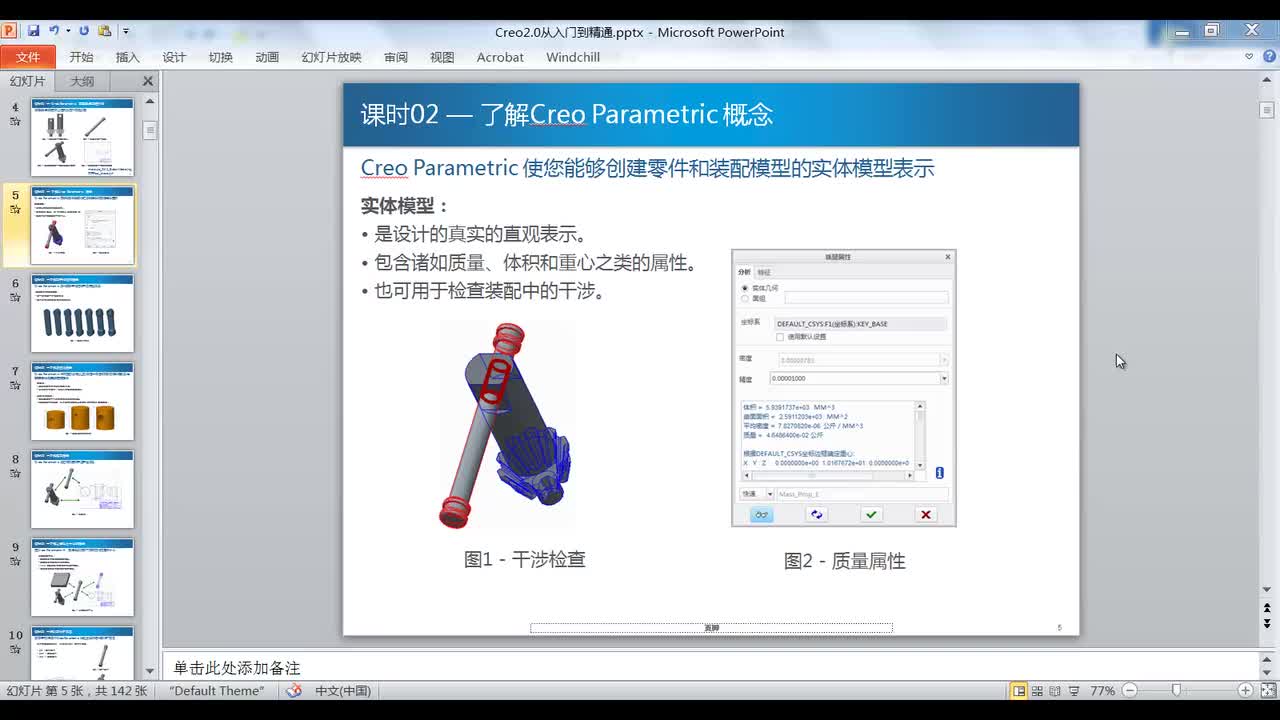Open the 审阅 ribbon tab

pos(395,57)
